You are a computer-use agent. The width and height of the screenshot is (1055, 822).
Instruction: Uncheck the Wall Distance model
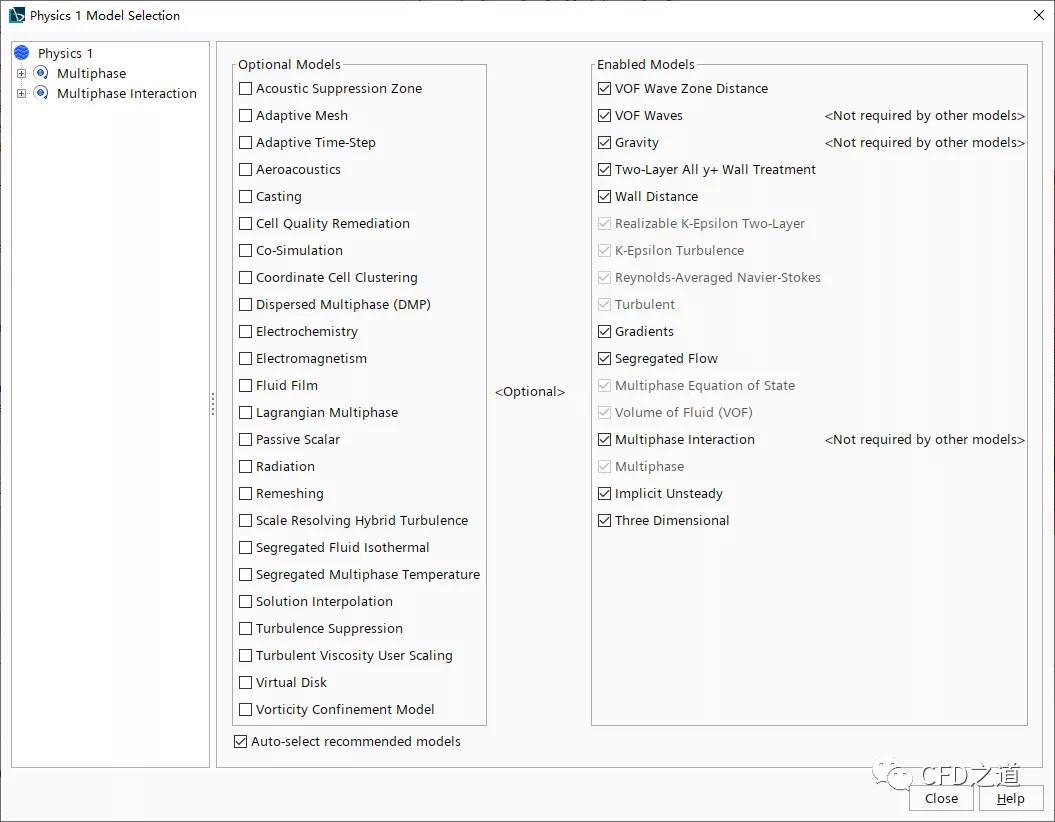[604, 196]
